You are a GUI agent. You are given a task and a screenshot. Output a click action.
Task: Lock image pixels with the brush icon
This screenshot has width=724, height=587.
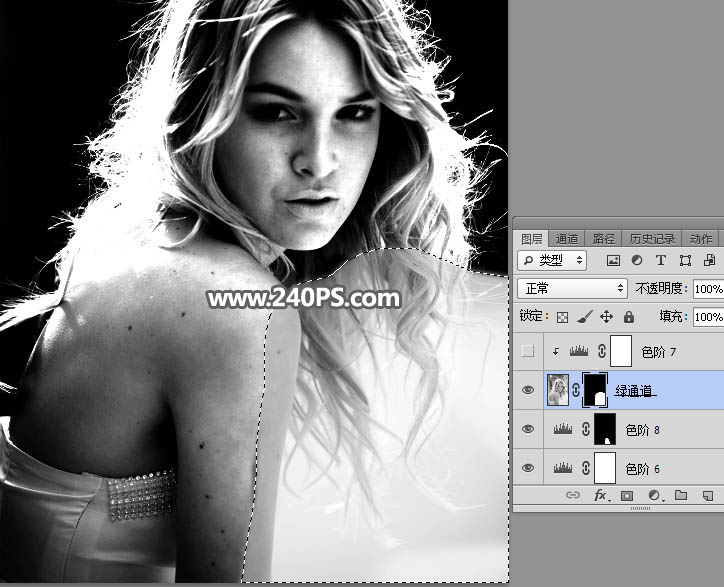click(584, 316)
